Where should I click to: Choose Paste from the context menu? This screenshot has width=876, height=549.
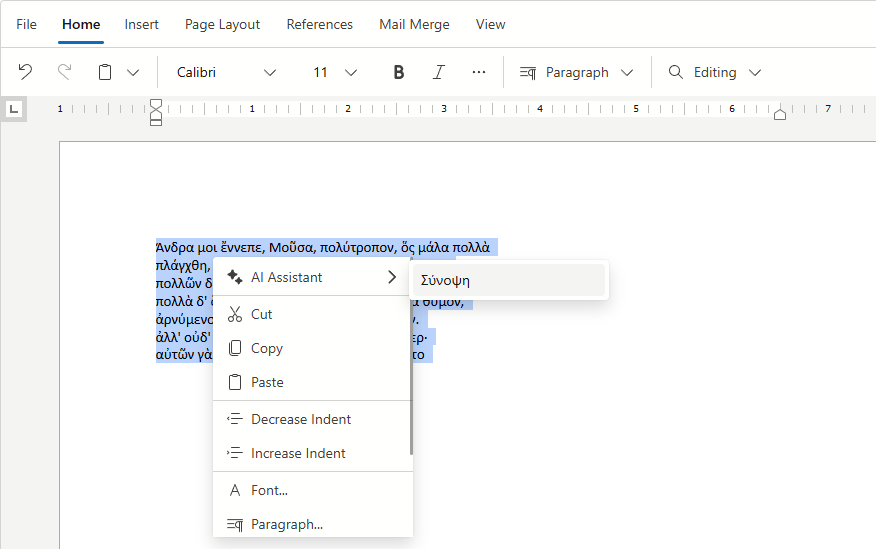click(x=312, y=382)
